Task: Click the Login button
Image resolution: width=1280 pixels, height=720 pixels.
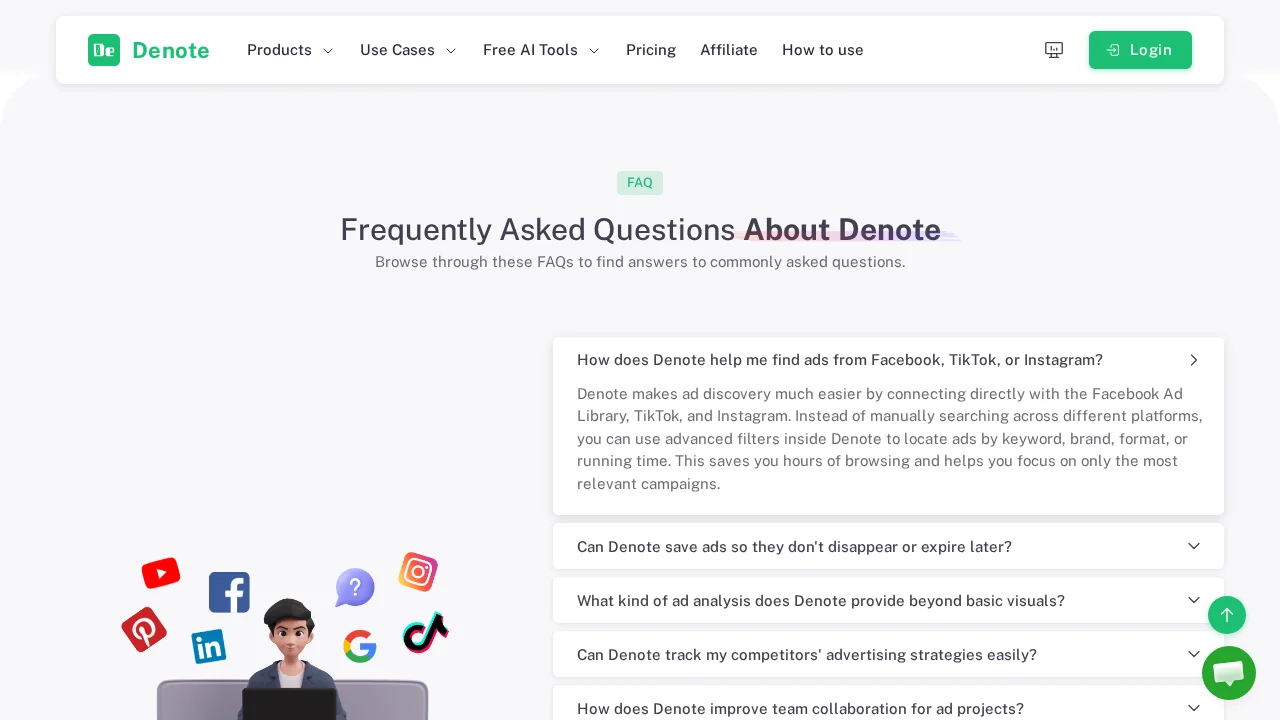Action: pyautogui.click(x=1140, y=50)
